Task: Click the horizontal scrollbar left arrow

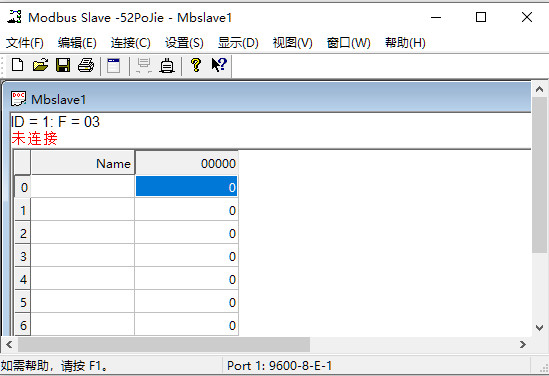Action: [9, 344]
